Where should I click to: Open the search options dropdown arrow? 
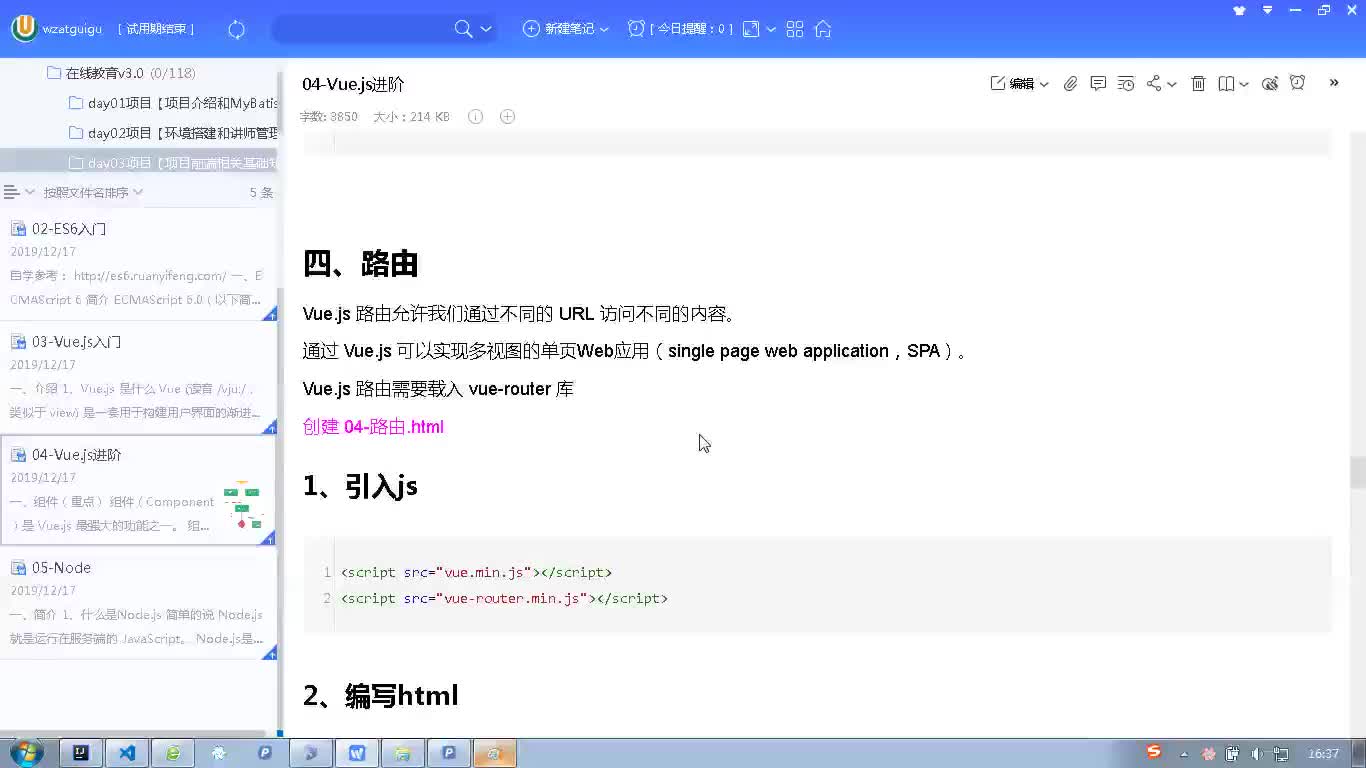(486, 29)
